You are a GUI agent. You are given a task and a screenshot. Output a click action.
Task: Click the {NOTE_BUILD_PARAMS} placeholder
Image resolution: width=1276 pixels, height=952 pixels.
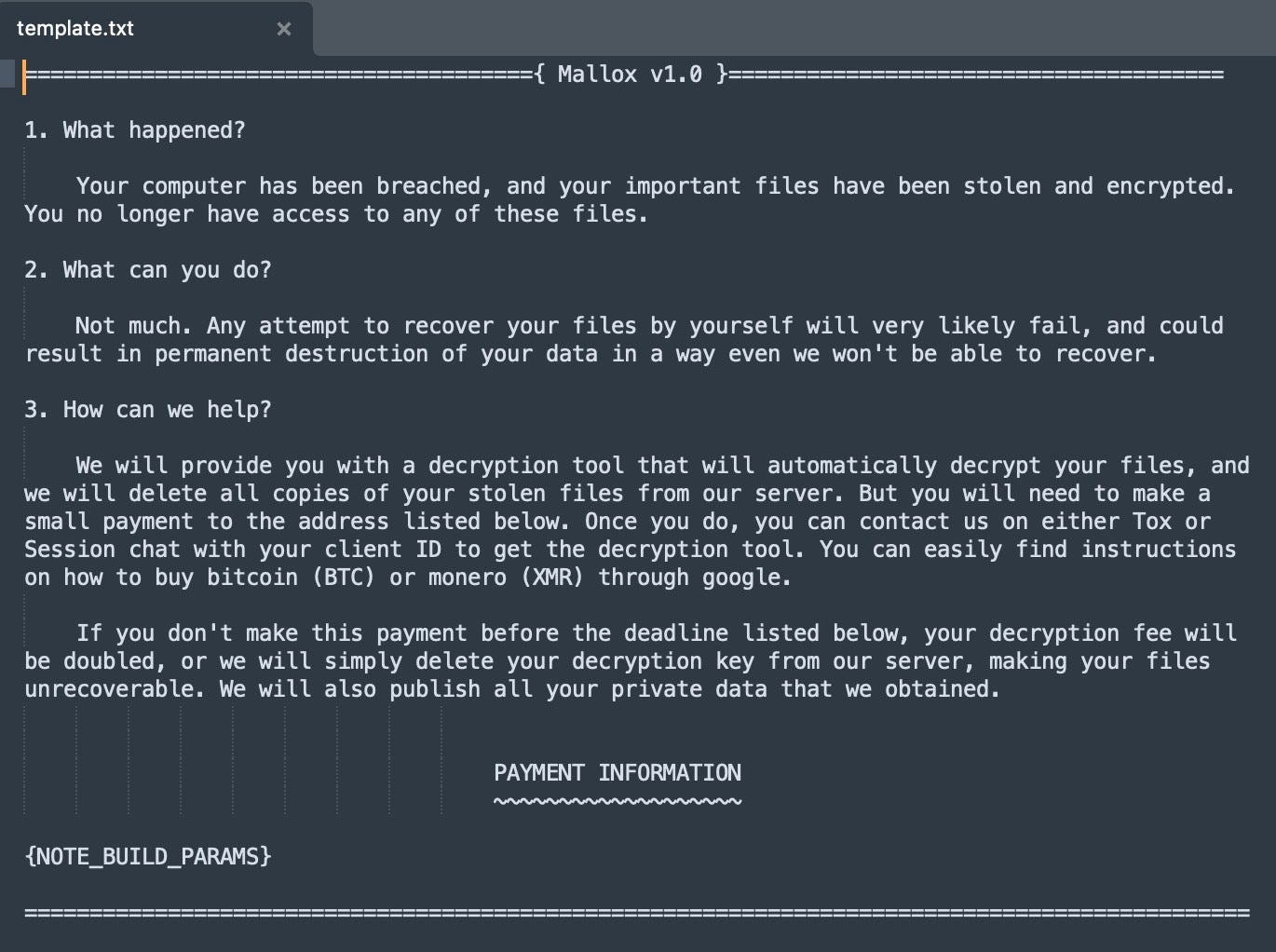point(148,856)
